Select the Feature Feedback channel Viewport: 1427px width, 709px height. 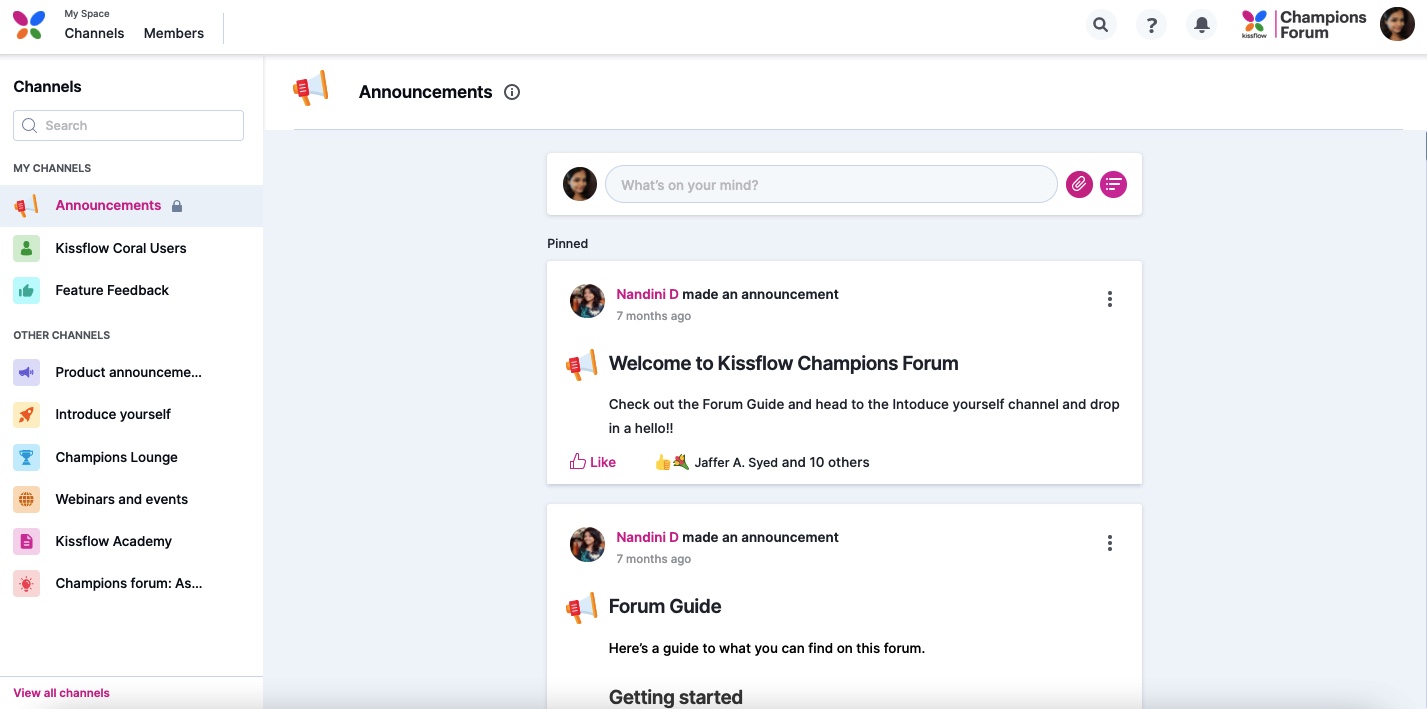coord(131,290)
